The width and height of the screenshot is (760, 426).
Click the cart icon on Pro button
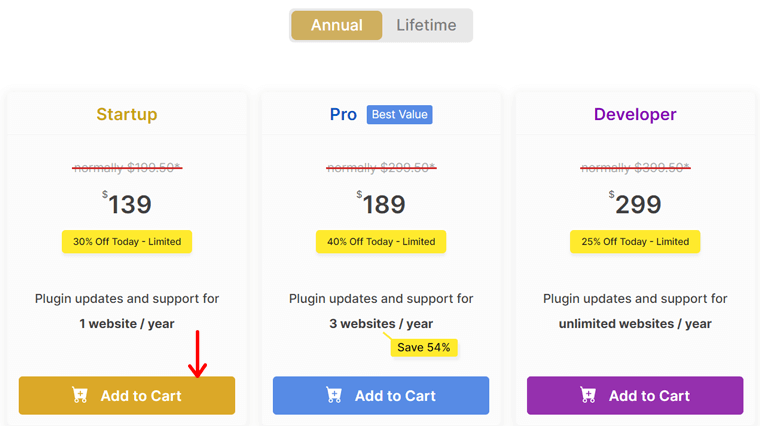click(334, 395)
